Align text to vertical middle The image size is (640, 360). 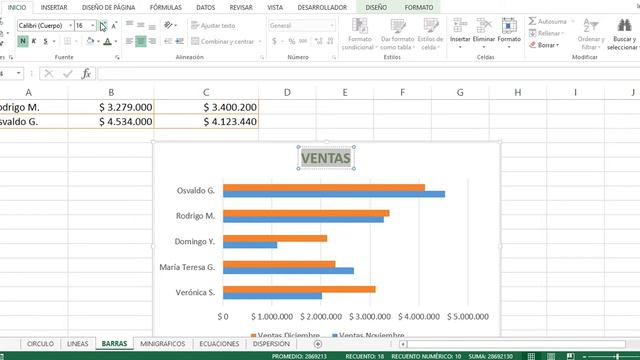[x=141, y=25]
